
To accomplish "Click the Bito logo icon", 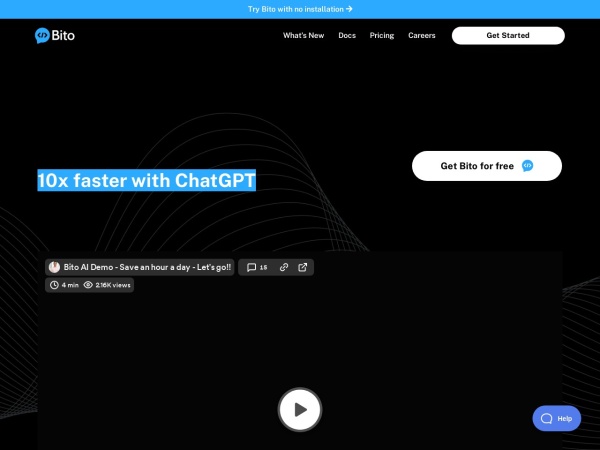I will click(42, 35).
